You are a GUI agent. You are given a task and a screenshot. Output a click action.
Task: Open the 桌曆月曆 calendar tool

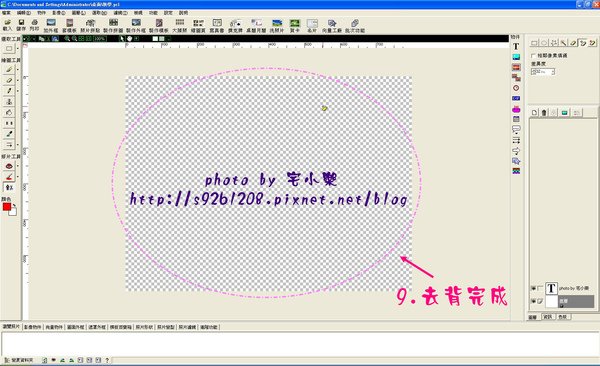(256, 26)
